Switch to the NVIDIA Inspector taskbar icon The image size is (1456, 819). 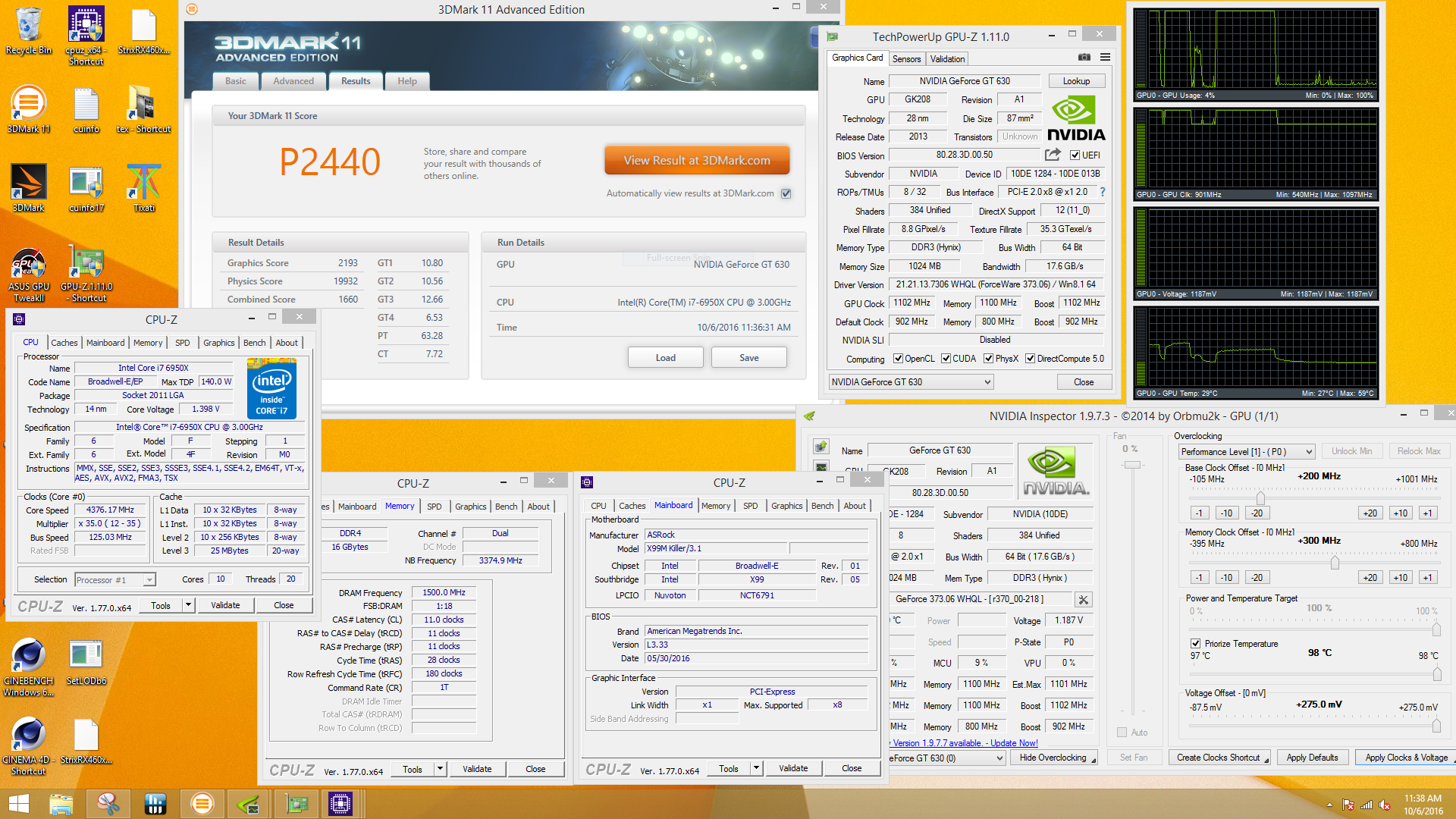(249, 804)
